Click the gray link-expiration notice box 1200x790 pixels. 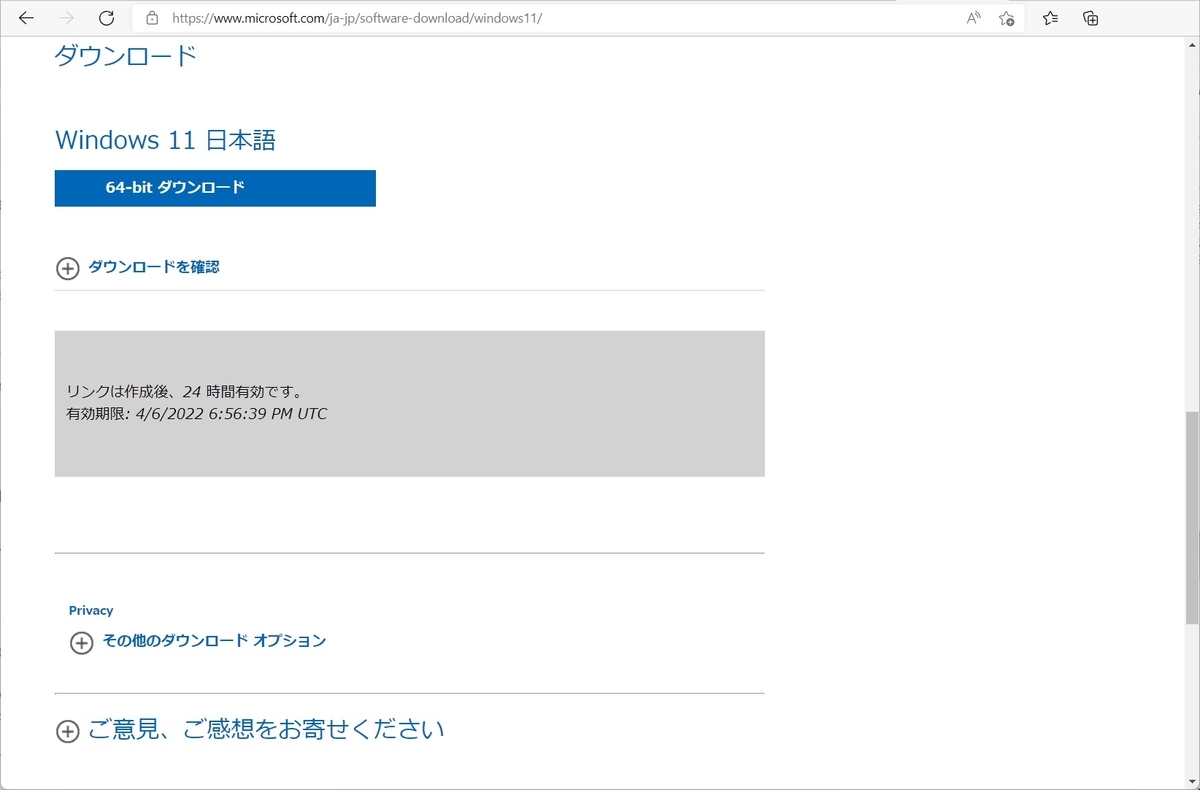pos(410,402)
